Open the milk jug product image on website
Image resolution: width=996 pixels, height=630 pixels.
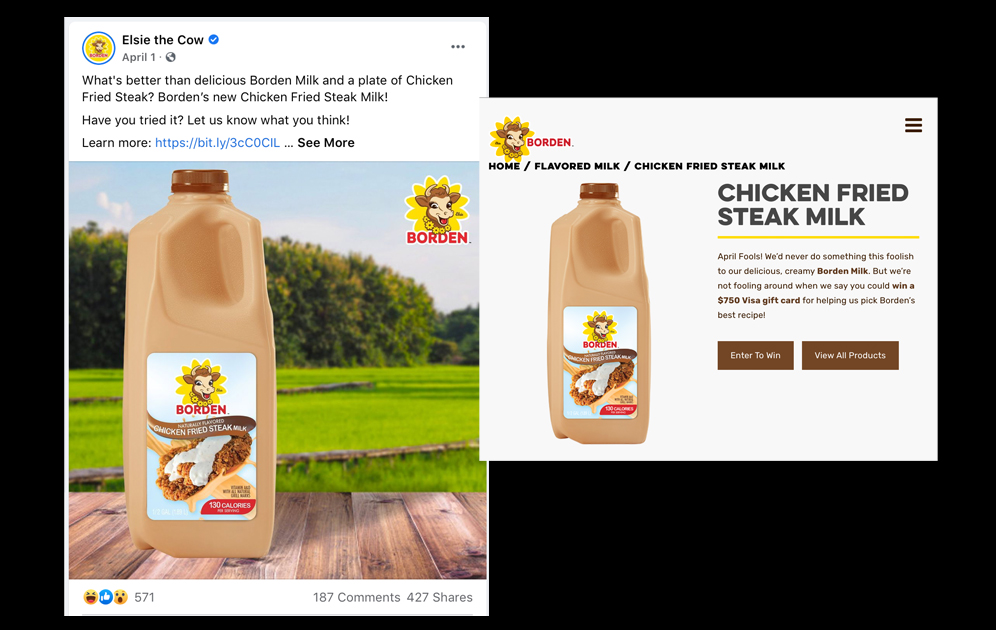click(x=600, y=314)
